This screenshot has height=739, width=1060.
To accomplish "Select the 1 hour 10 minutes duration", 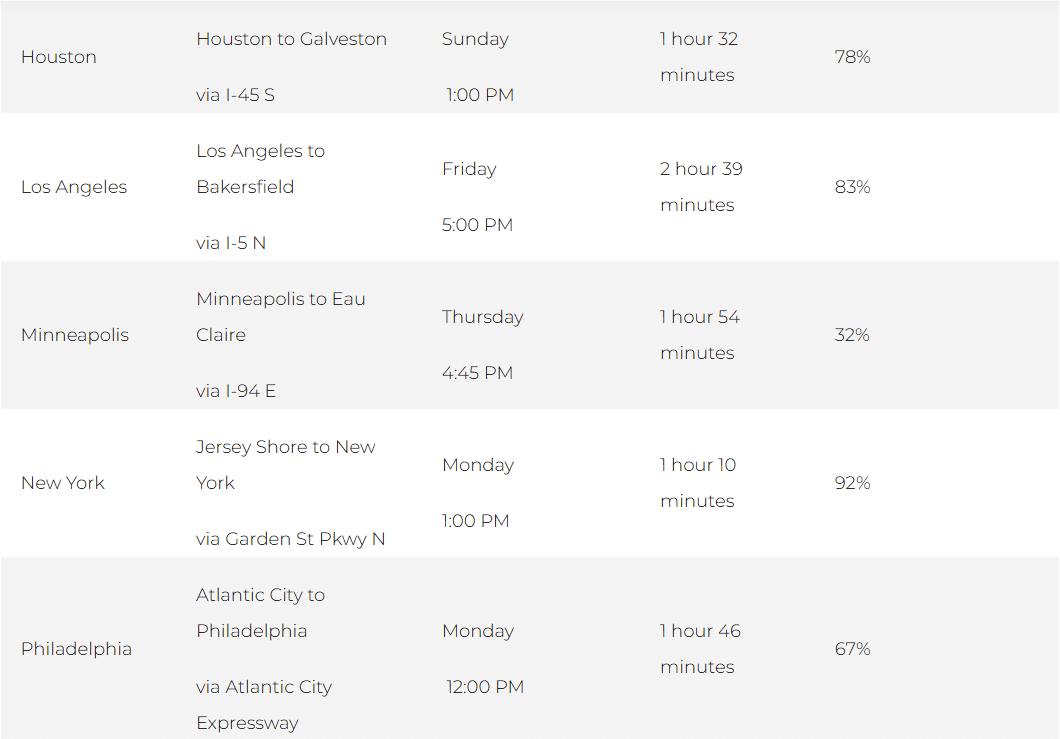I will (698, 483).
